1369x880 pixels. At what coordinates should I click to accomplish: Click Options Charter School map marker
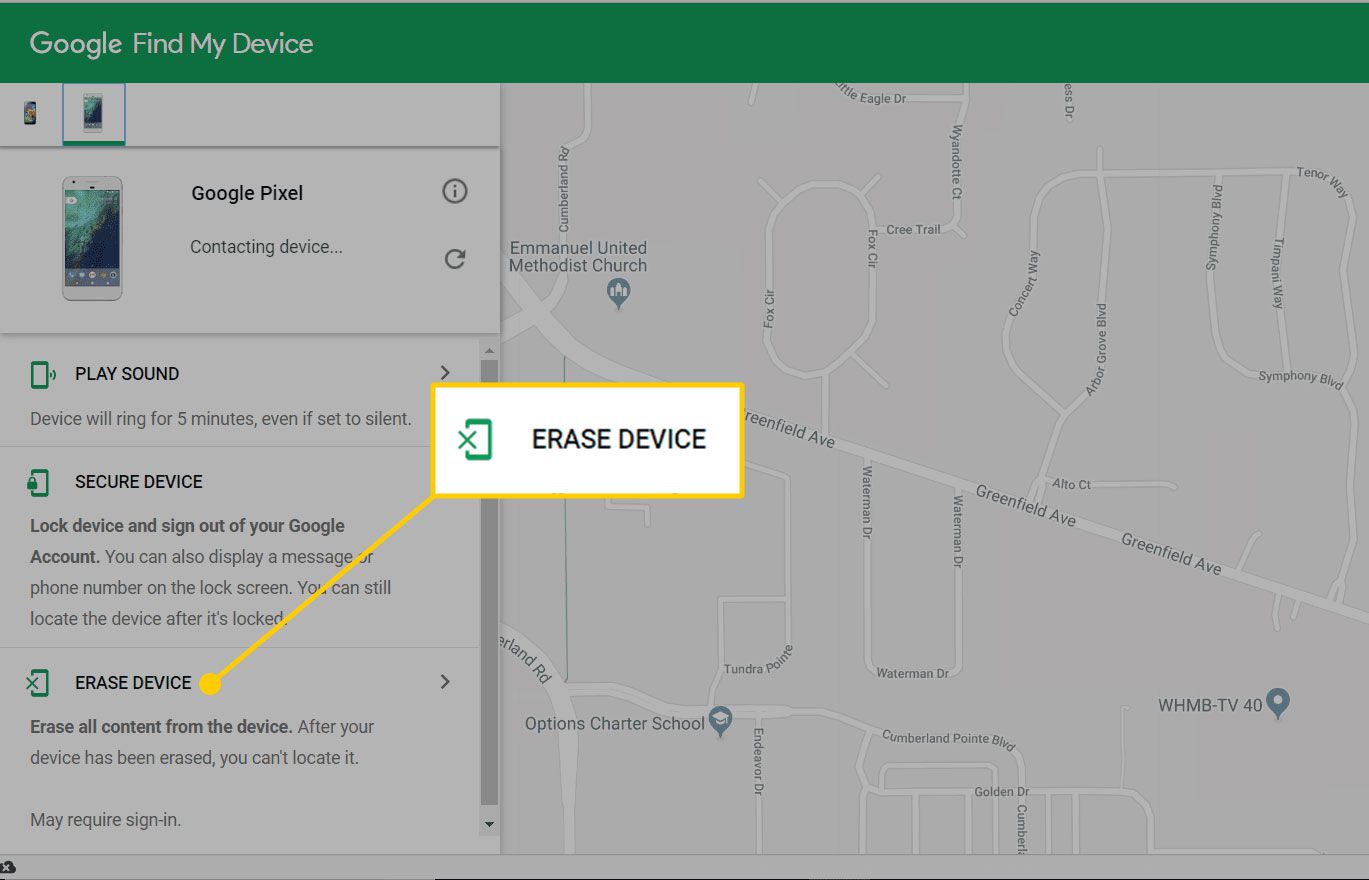721,719
